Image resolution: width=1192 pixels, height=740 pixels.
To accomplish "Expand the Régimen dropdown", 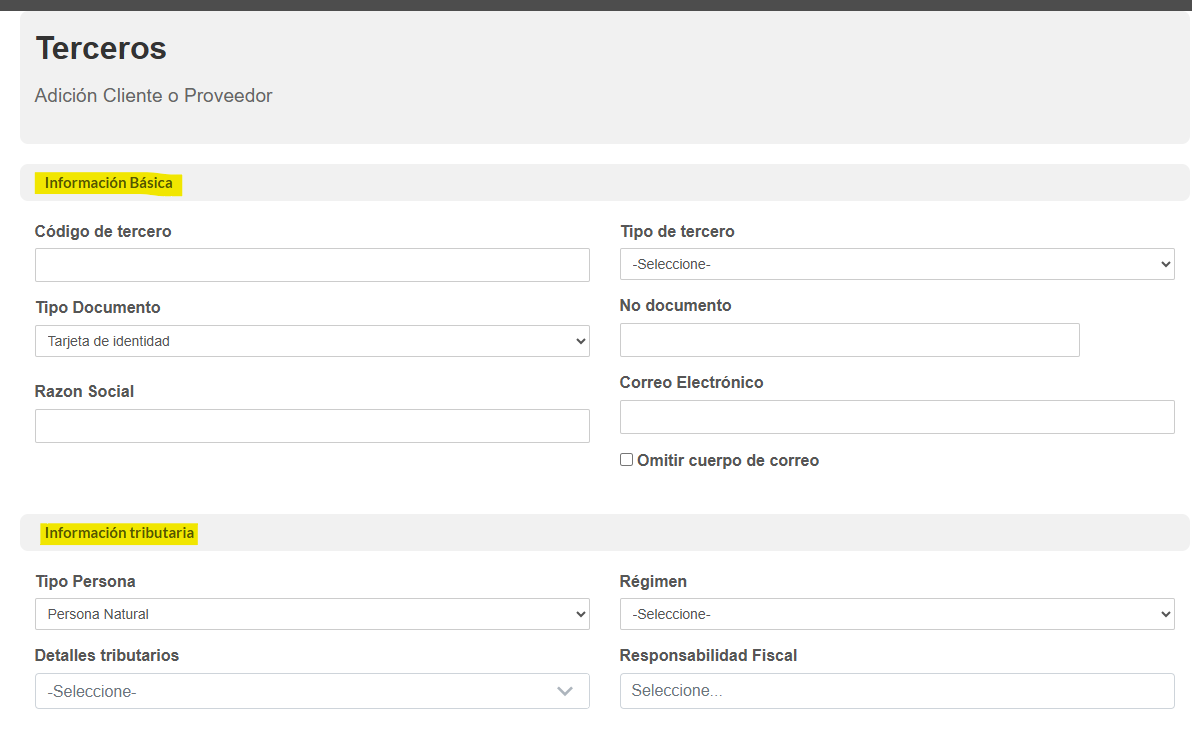I will pyautogui.click(x=896, y=614).
